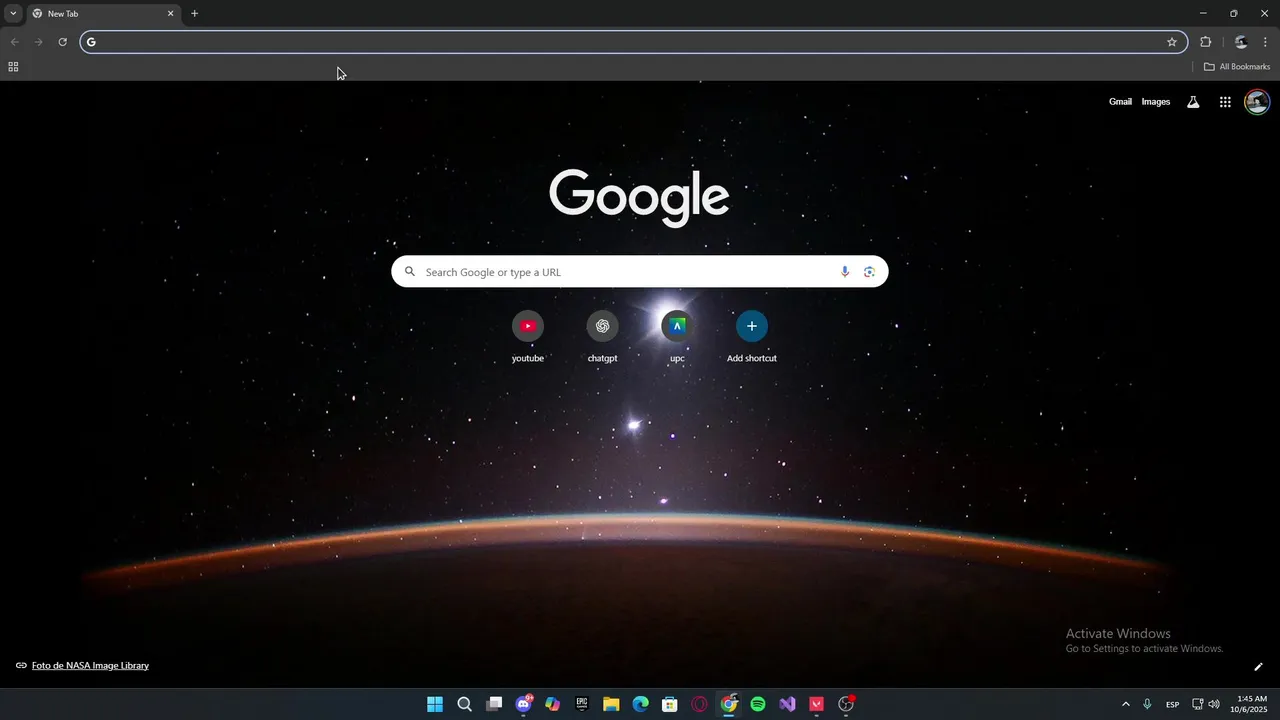Image resolution: width=1280 pixels, height=720 pixels.
Task: Open Microsoft Store from the taskbar
Action: pyautogui.click(x=670, y=704)
